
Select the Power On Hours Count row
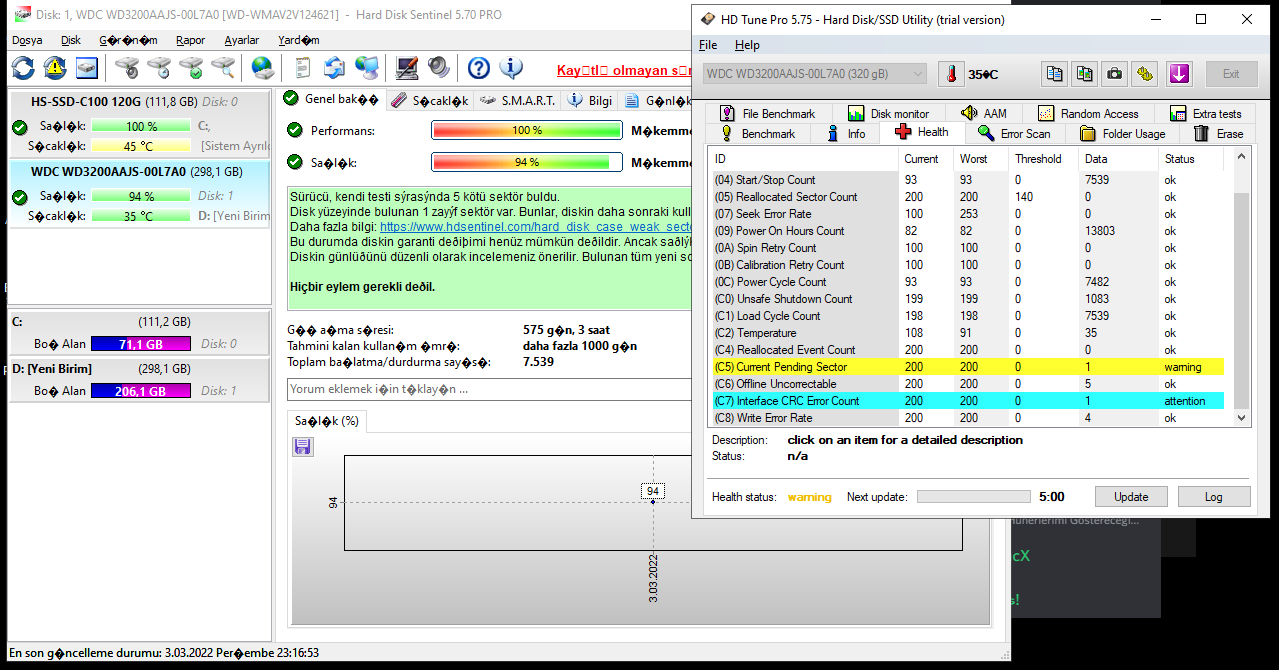tap(967, 231)
